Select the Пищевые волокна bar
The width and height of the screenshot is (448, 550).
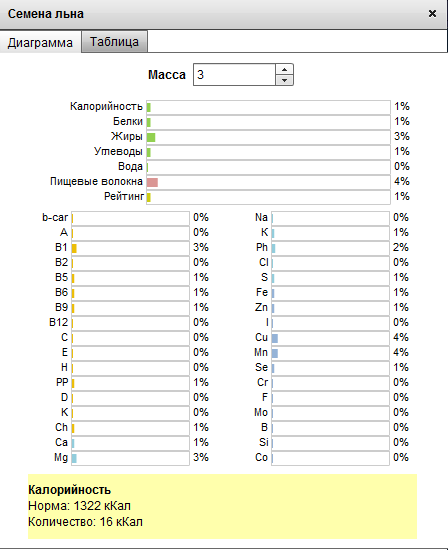[x=268, y=182]
